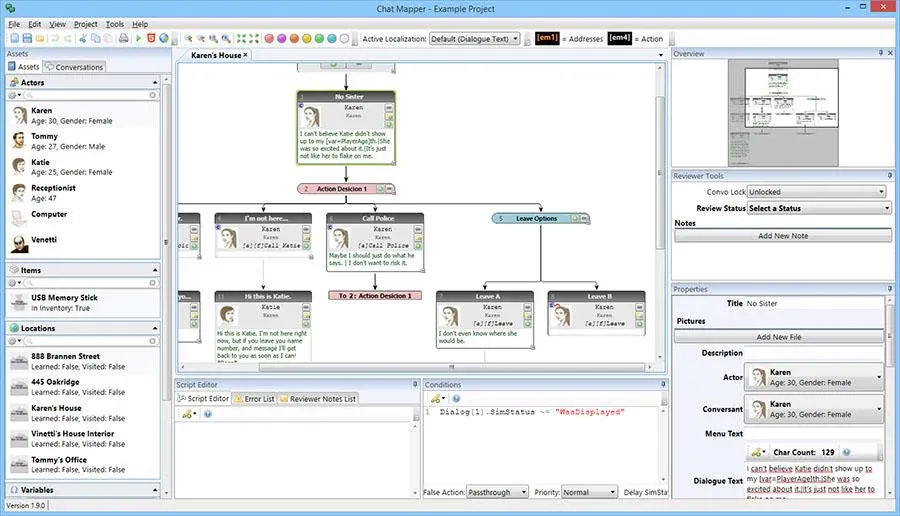The image size is (900, 516).
Task: Select the 'To 2: Action Desicion 1' link node
Action: click(375, 296)
